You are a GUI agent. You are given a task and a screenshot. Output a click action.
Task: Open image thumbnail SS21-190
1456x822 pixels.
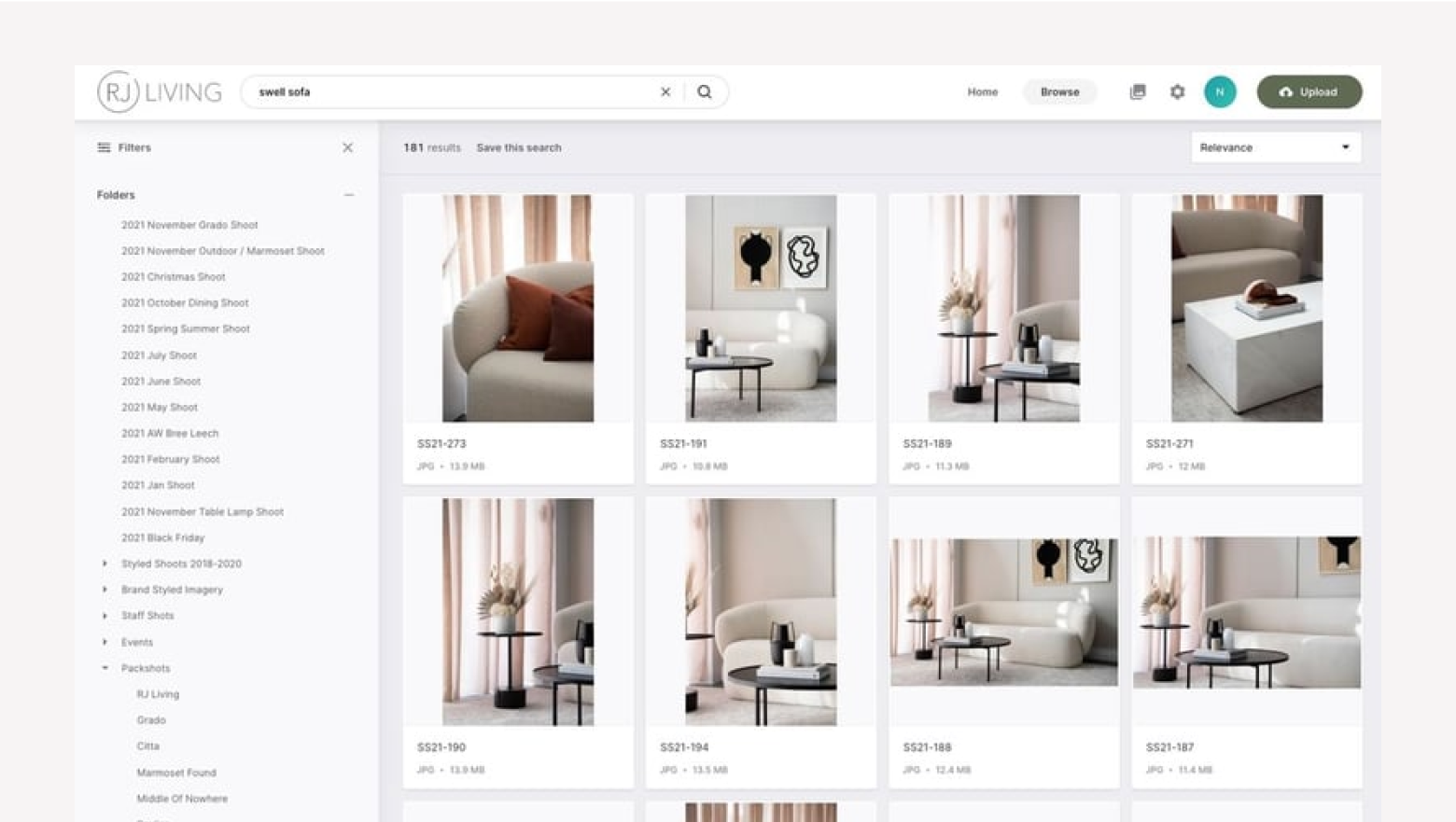518,612
